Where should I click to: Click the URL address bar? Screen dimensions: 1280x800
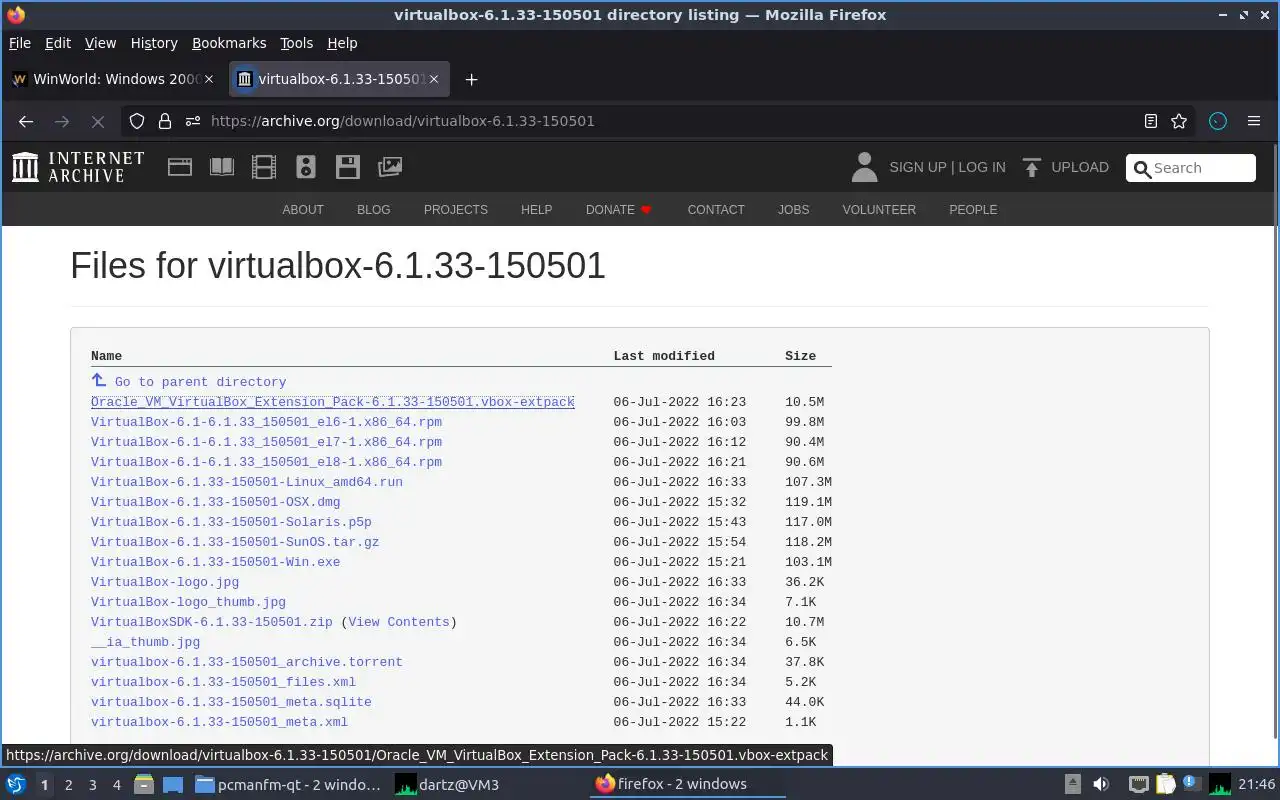click(x=660, y=121)
